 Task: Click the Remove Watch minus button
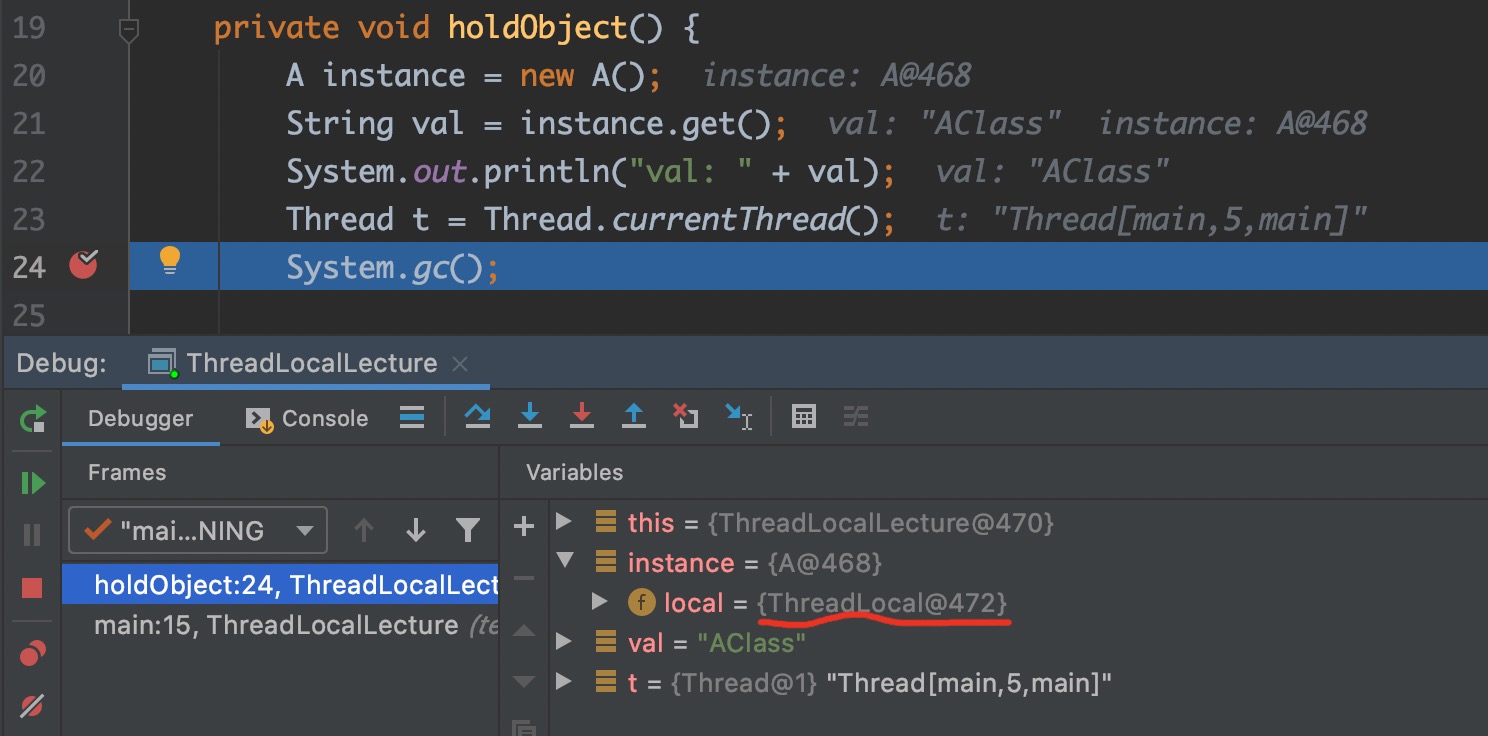click(524, 578)
